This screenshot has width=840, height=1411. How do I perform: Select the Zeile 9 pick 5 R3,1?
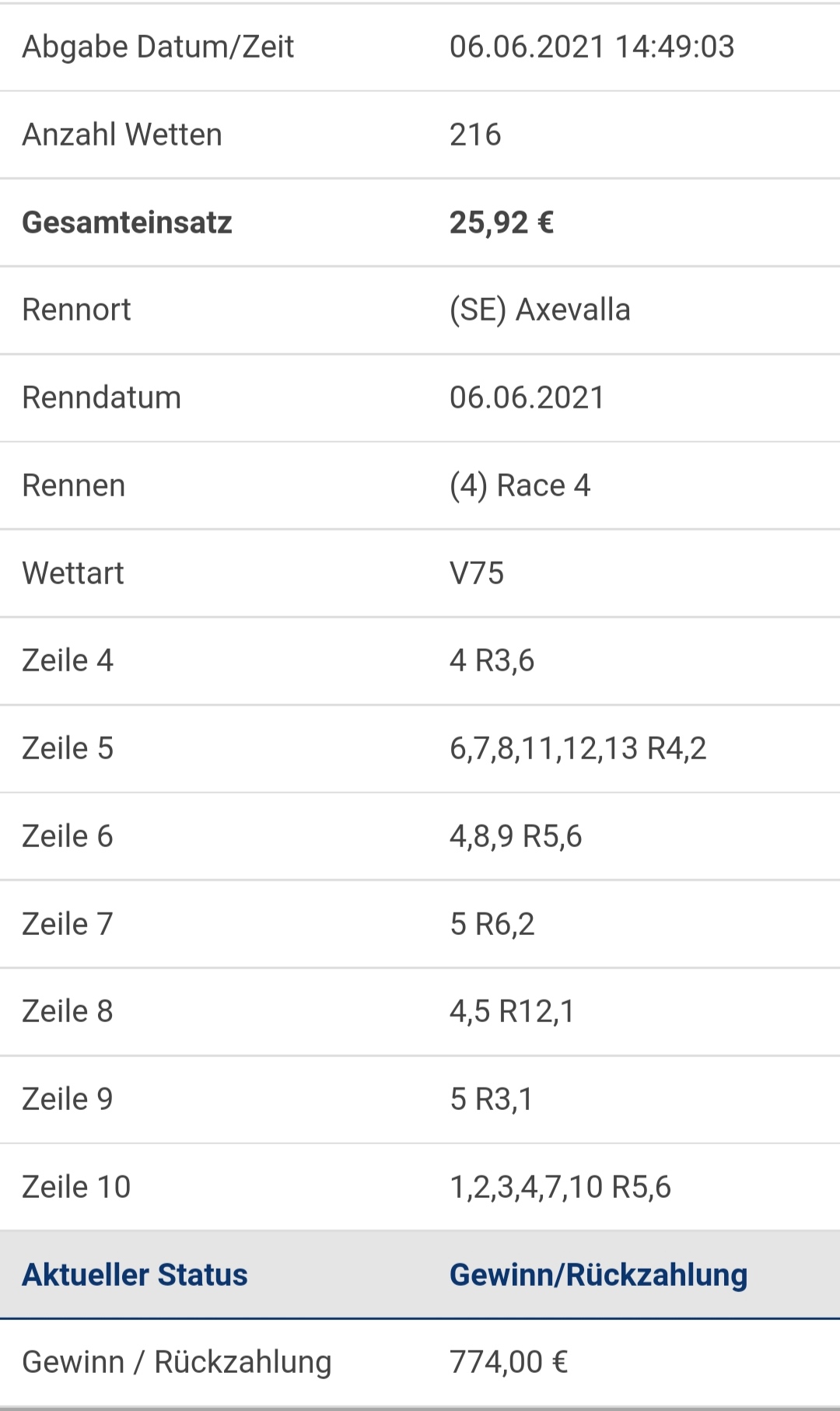coord(491,1100)
